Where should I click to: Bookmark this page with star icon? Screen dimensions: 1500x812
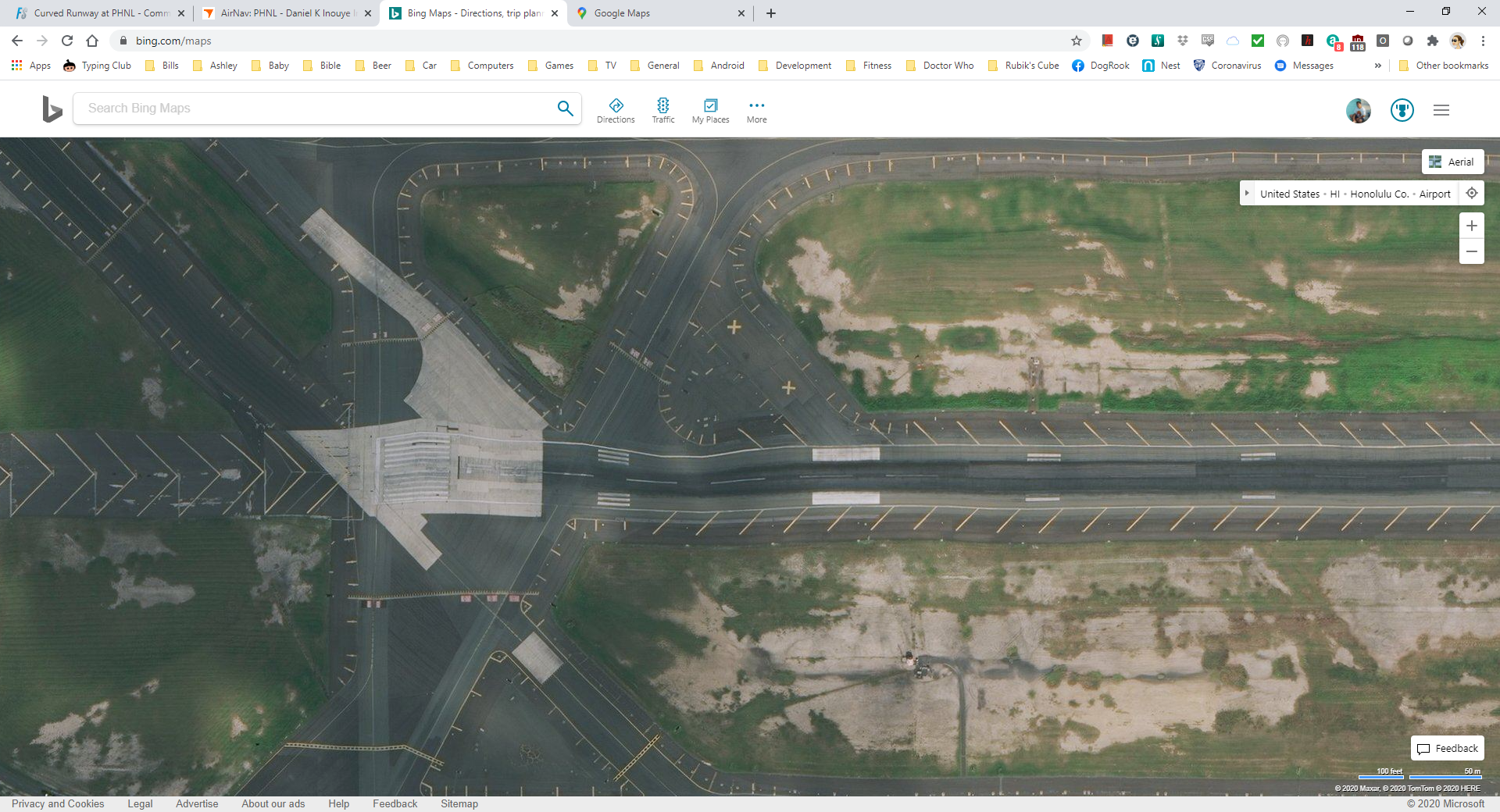tap(1077, 41)
